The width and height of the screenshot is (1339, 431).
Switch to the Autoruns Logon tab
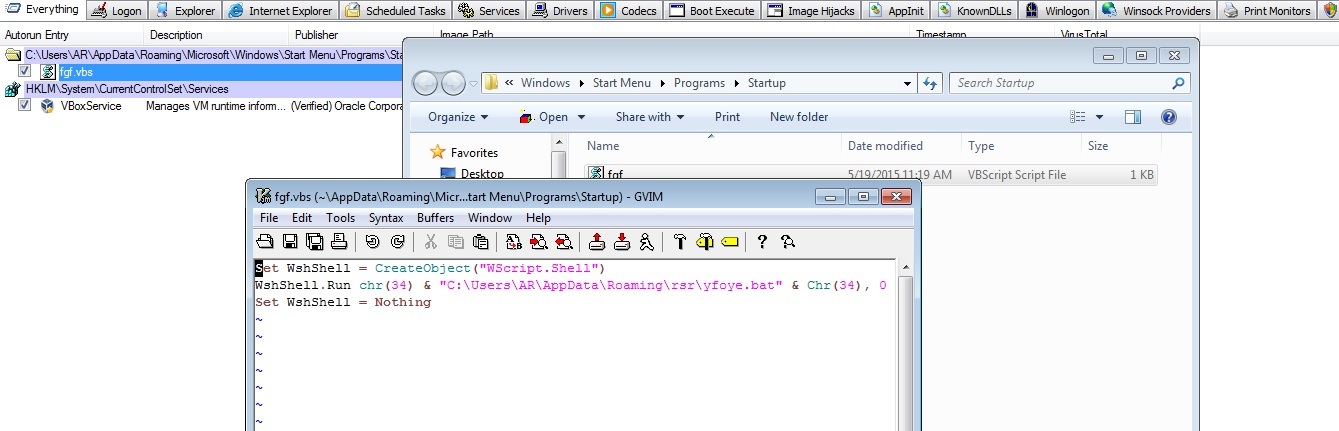pyautogui.click(x=117, y=11)
